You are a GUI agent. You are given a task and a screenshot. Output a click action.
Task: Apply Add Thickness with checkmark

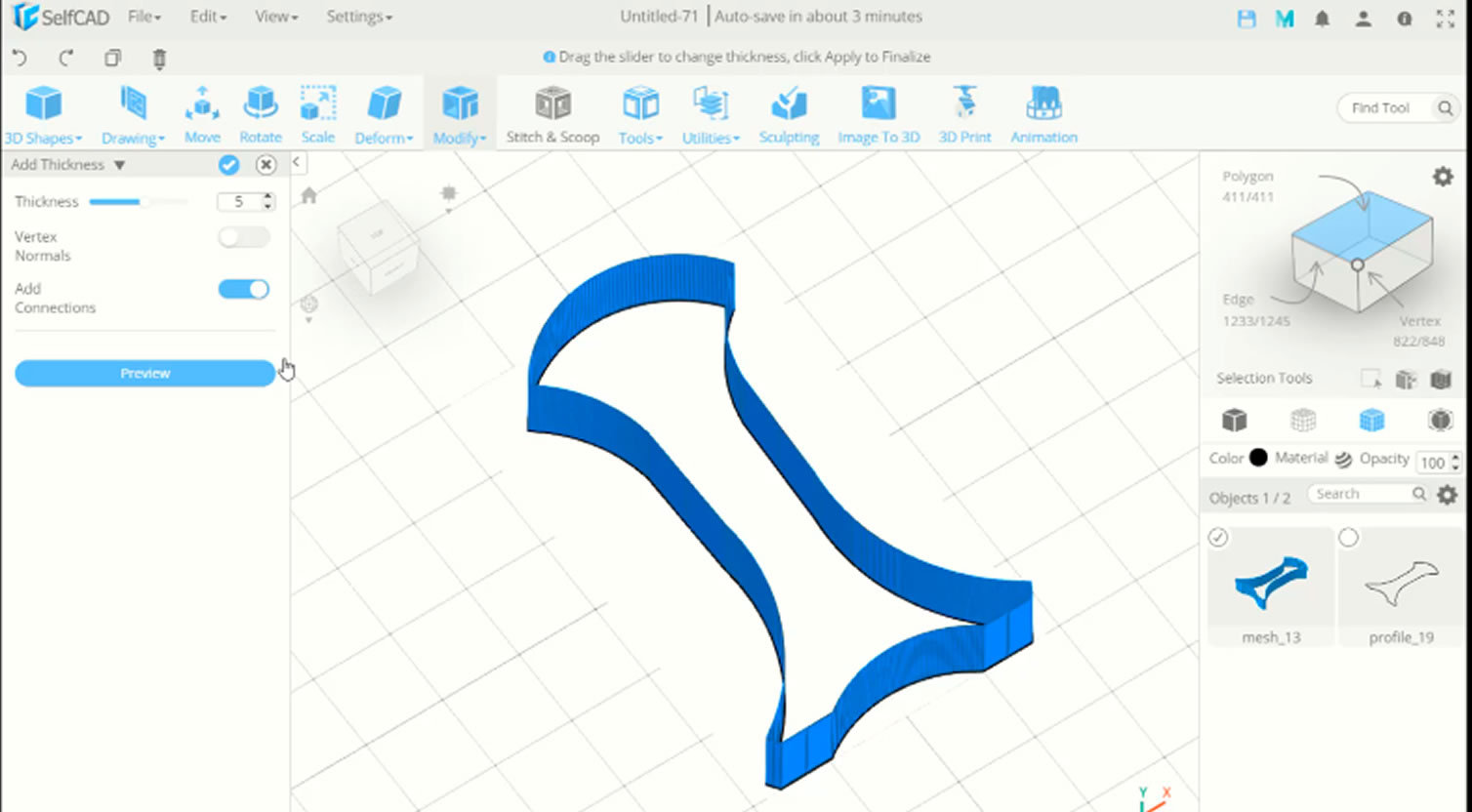[228, 165]
